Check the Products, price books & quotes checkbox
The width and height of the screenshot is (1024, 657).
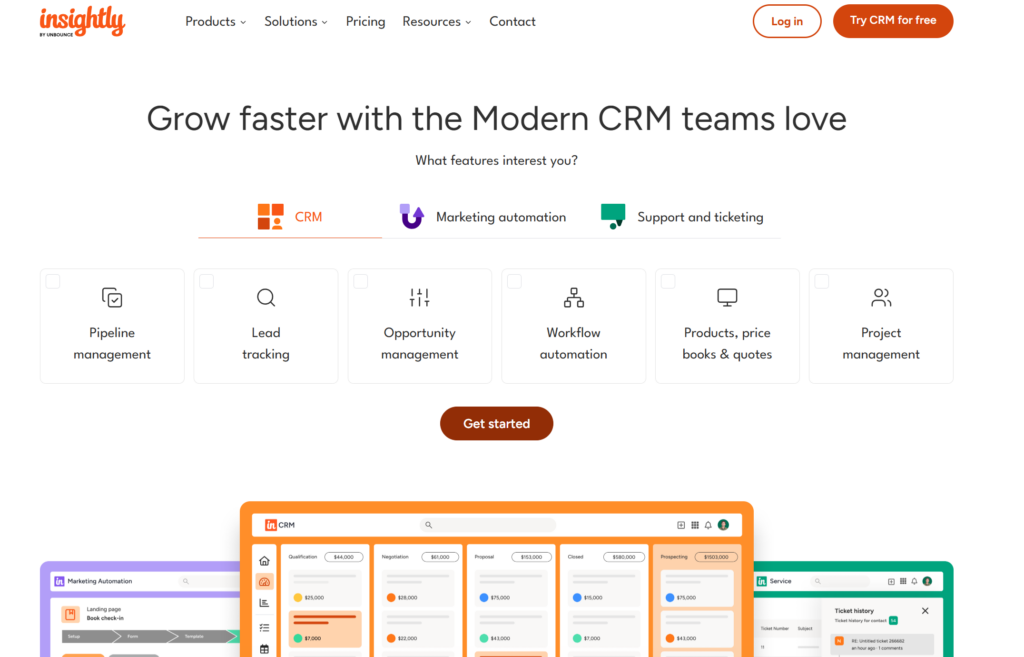(x=668, y=281)
